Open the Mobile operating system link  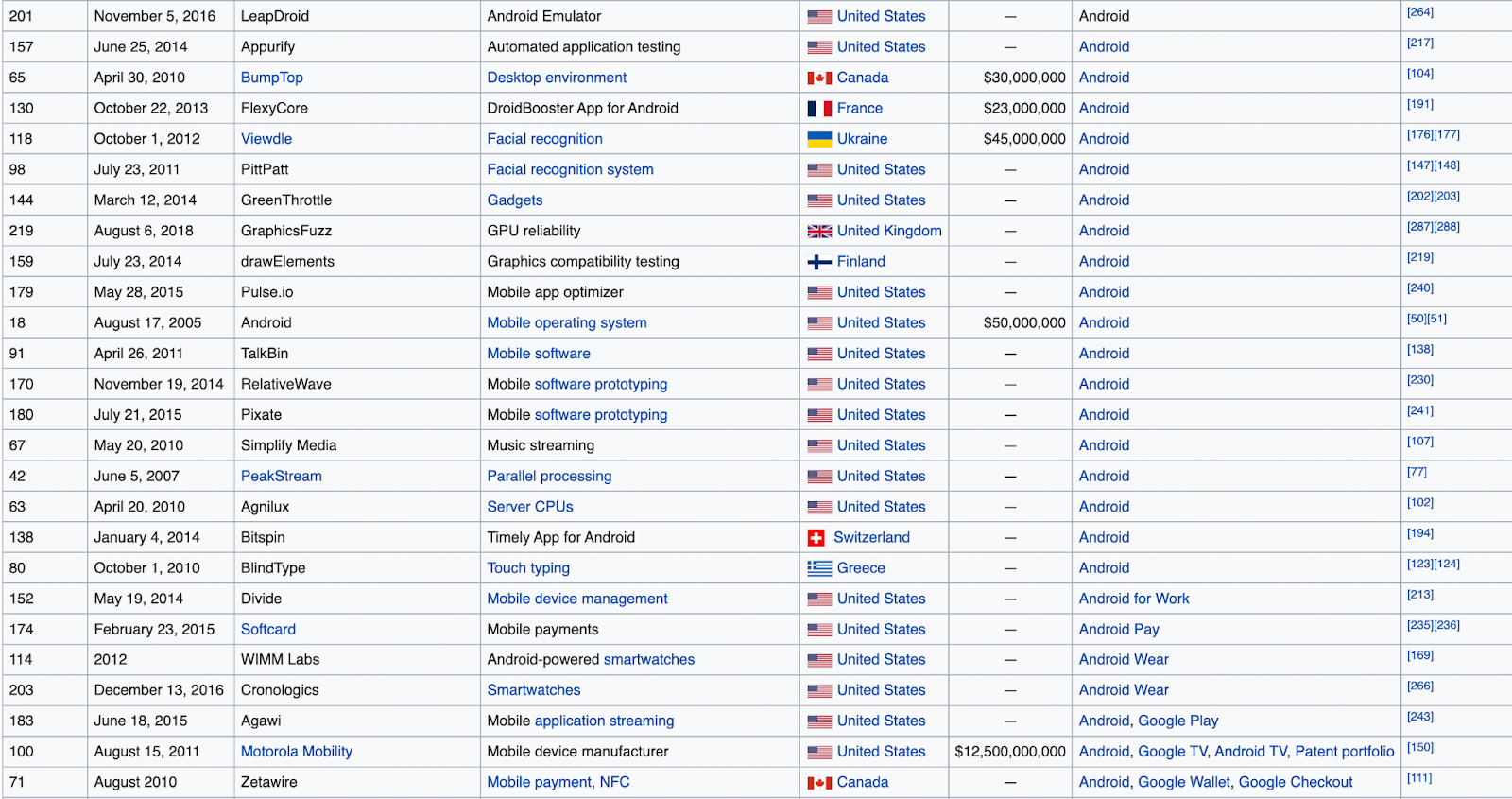(x=567, y=322)
